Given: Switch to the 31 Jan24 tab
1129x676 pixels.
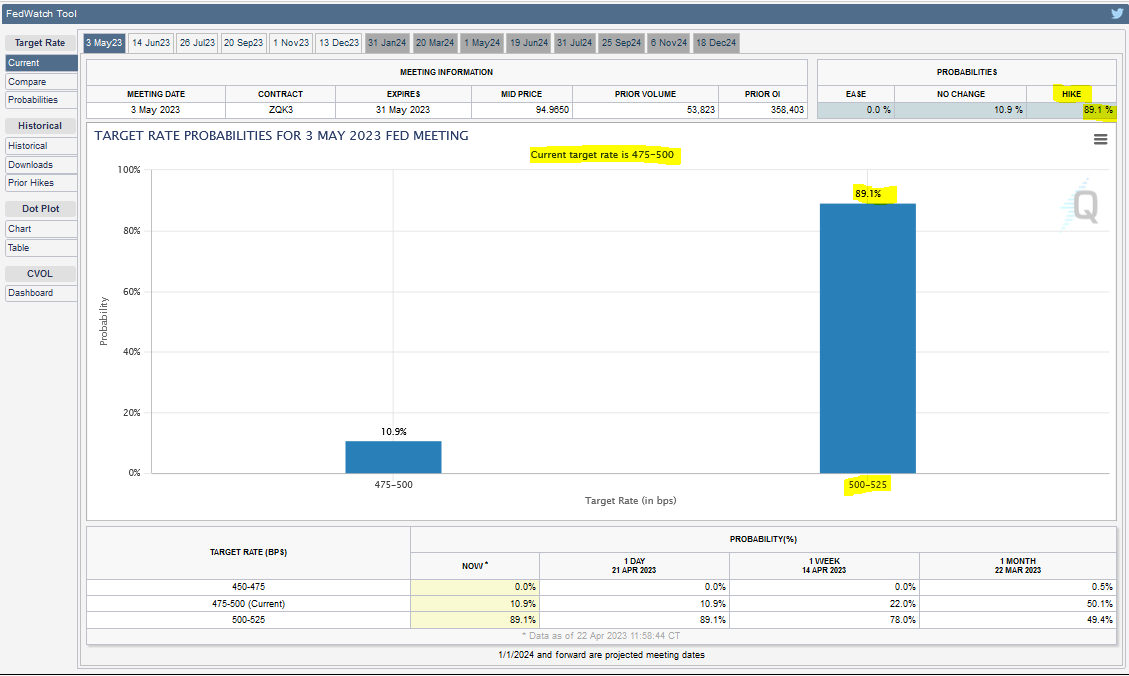Looking at the screenshot, I should (387, 42).
